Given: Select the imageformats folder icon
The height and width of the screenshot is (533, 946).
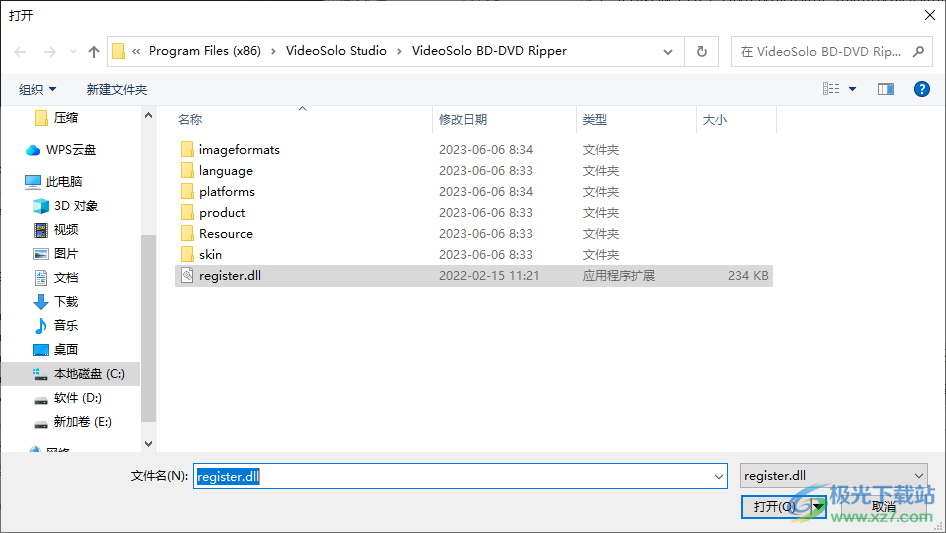Looking at the screenshot, I should point(187,149).
